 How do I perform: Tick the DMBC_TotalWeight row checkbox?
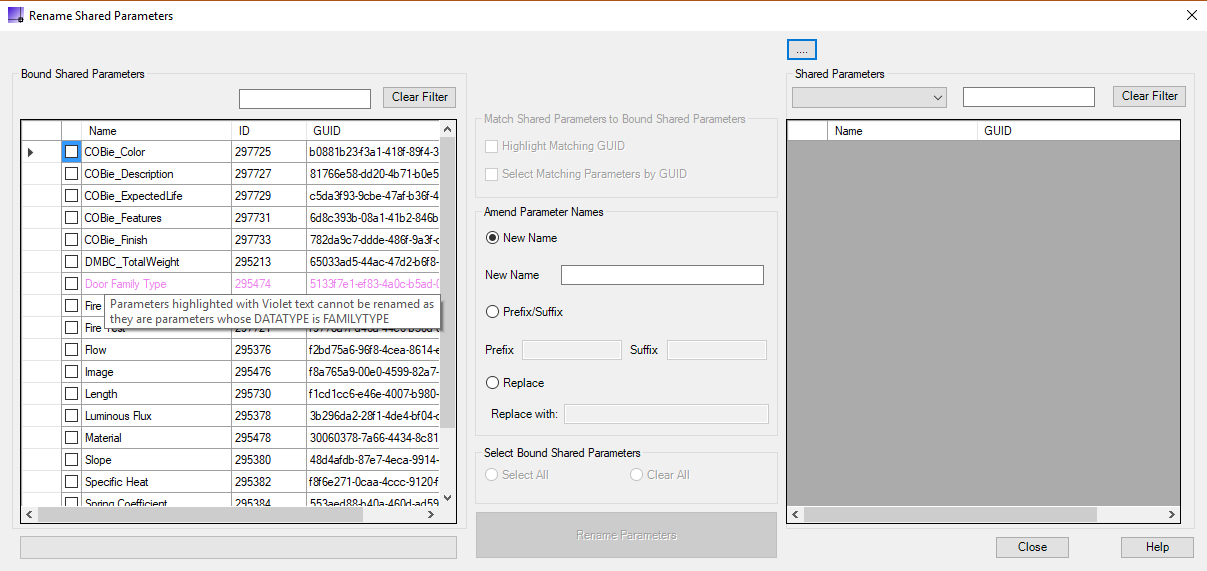click(x=71, y=262)
